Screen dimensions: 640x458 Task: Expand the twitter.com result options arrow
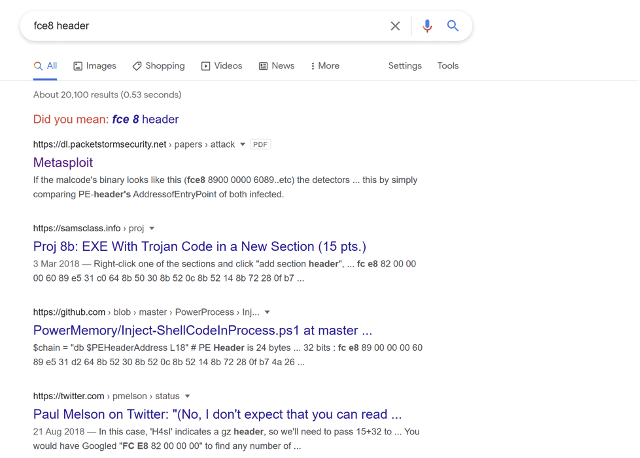[187, 396]
